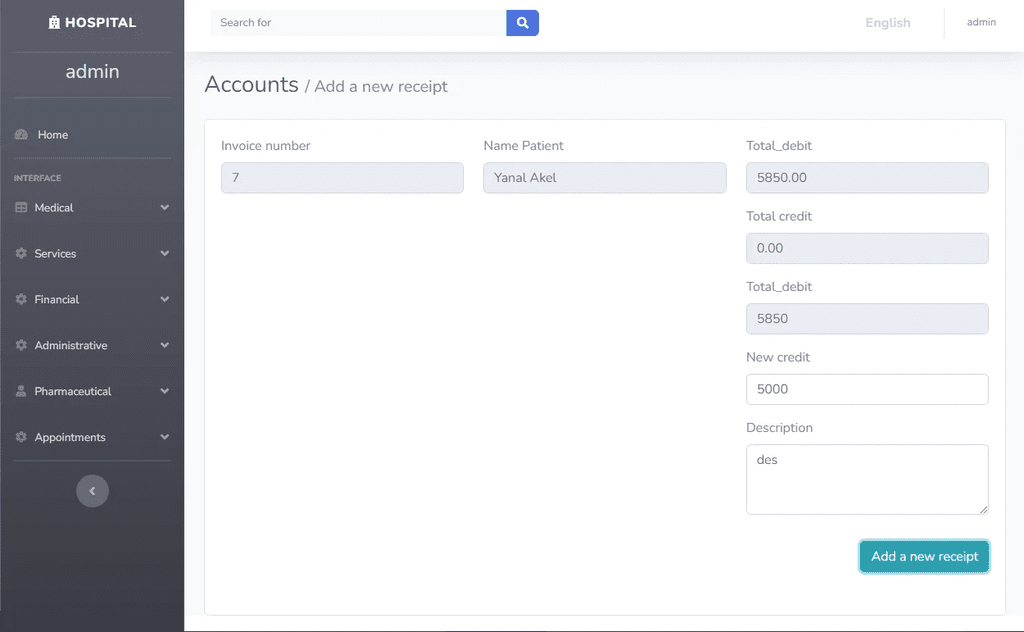Click the Search for text box

[359, 23]
